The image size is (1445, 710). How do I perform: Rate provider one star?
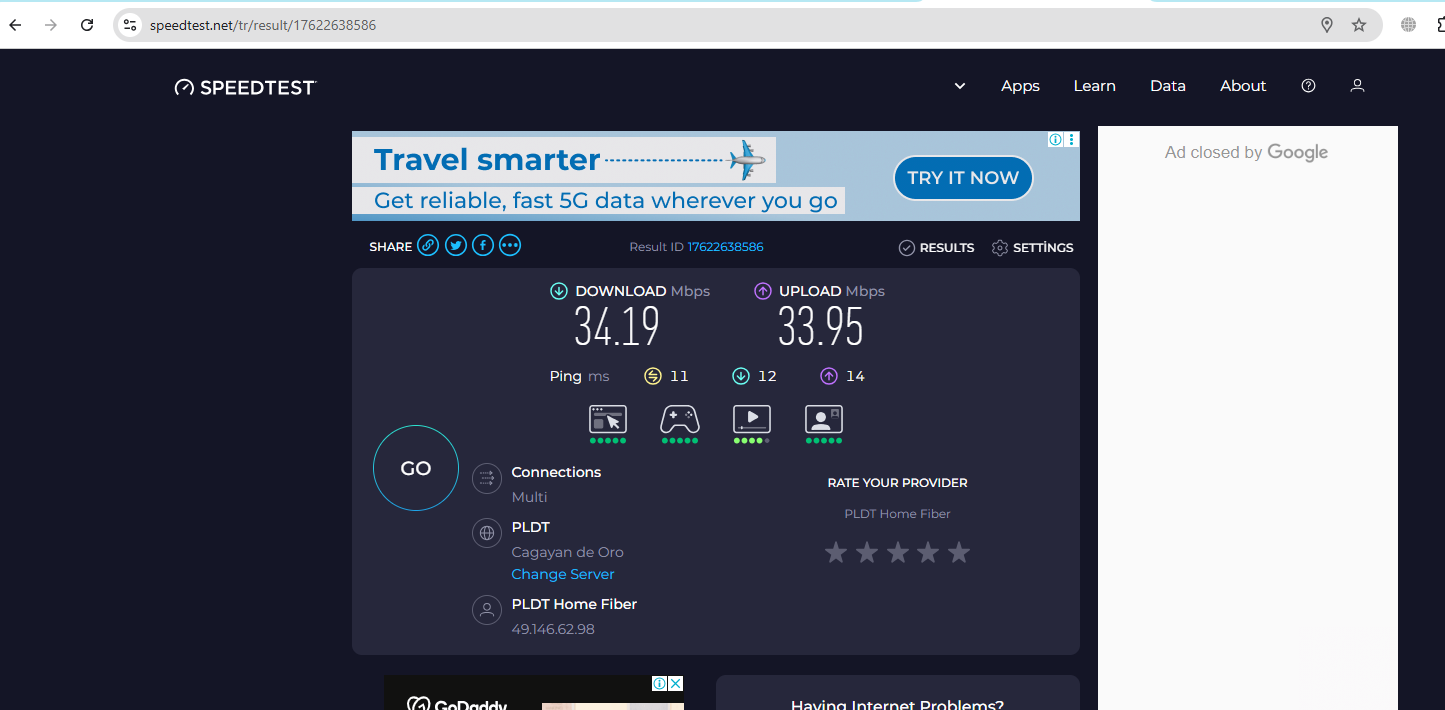[x=836, y=552]
